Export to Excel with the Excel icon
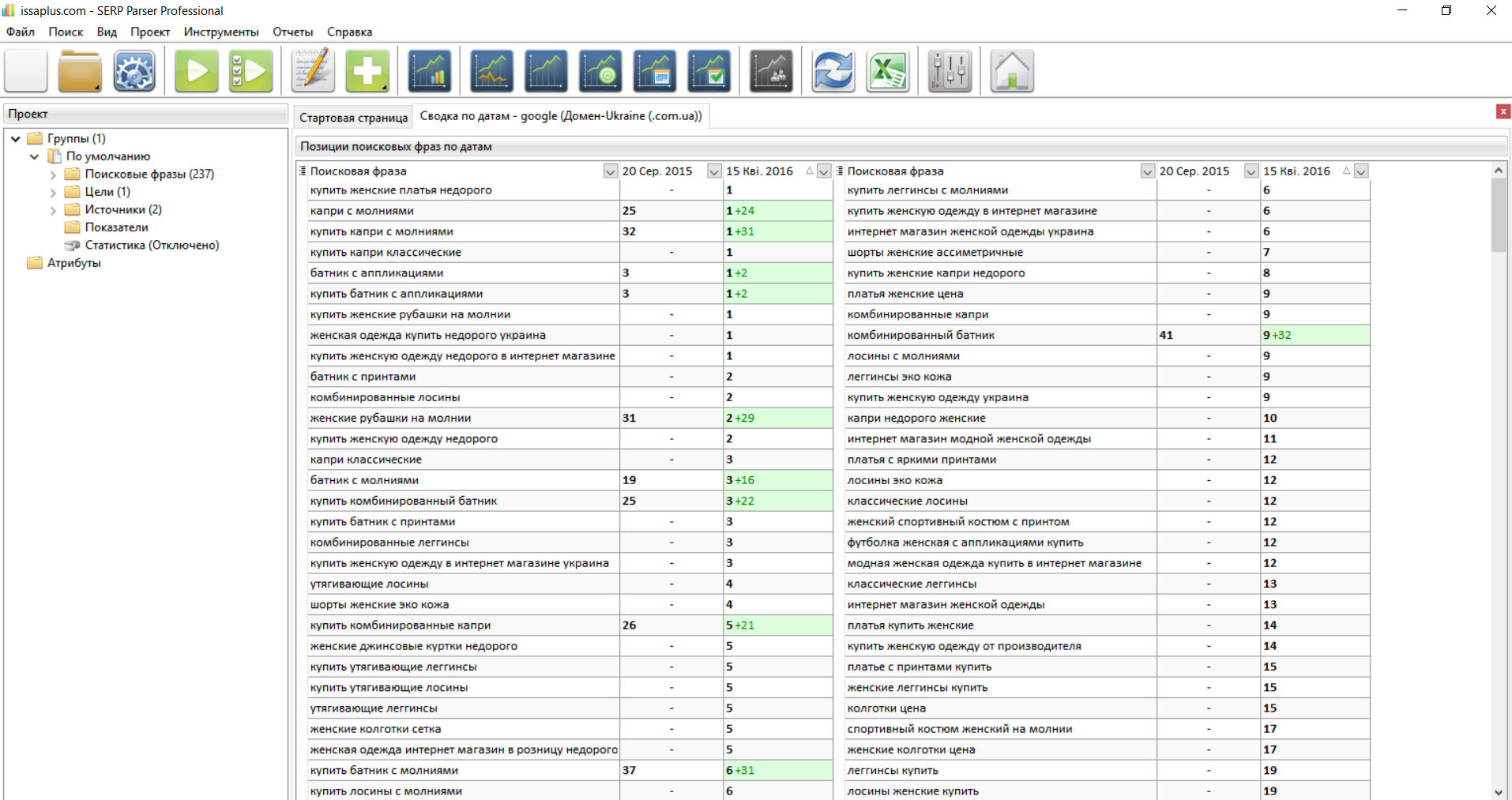Viewport: 1512px width, 800px height. (888, 71)
